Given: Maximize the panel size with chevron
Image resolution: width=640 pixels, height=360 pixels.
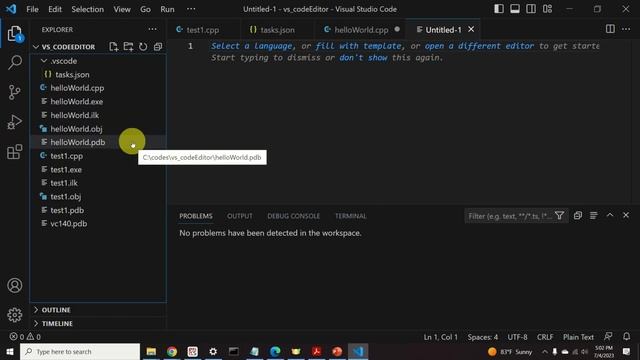Looking at the screenshot, I should [610, 215].
